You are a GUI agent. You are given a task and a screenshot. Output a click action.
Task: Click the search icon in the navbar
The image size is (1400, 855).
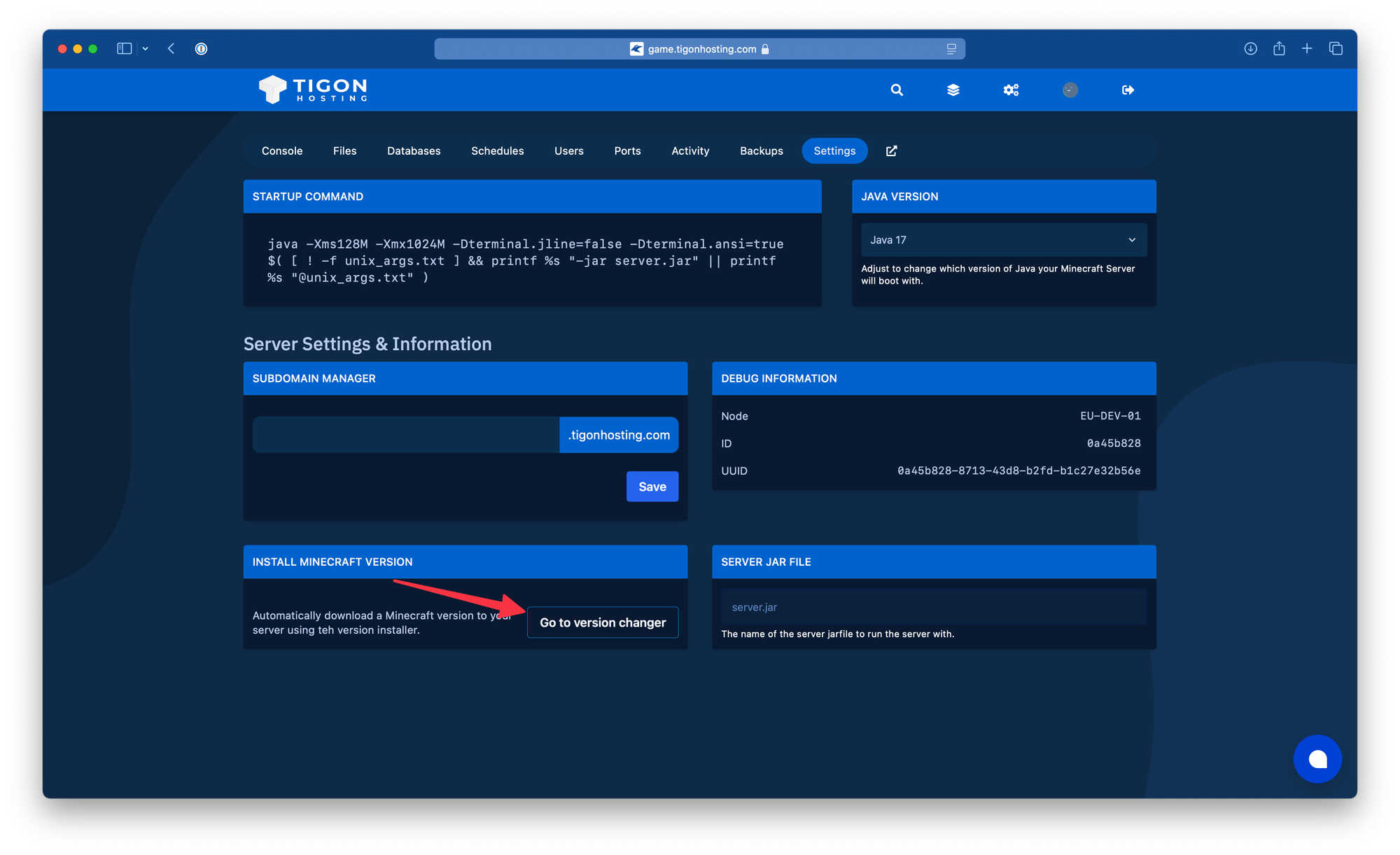coord(895,90)
